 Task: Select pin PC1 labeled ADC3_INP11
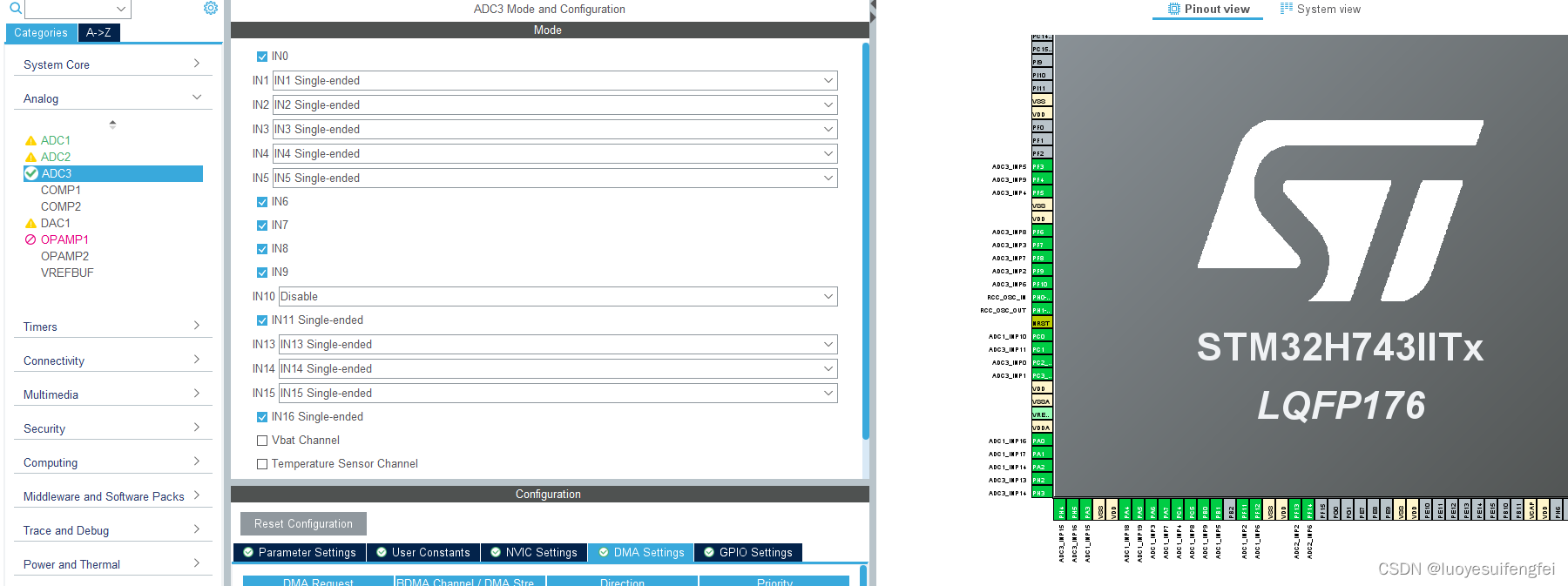tap(1042, 349)
